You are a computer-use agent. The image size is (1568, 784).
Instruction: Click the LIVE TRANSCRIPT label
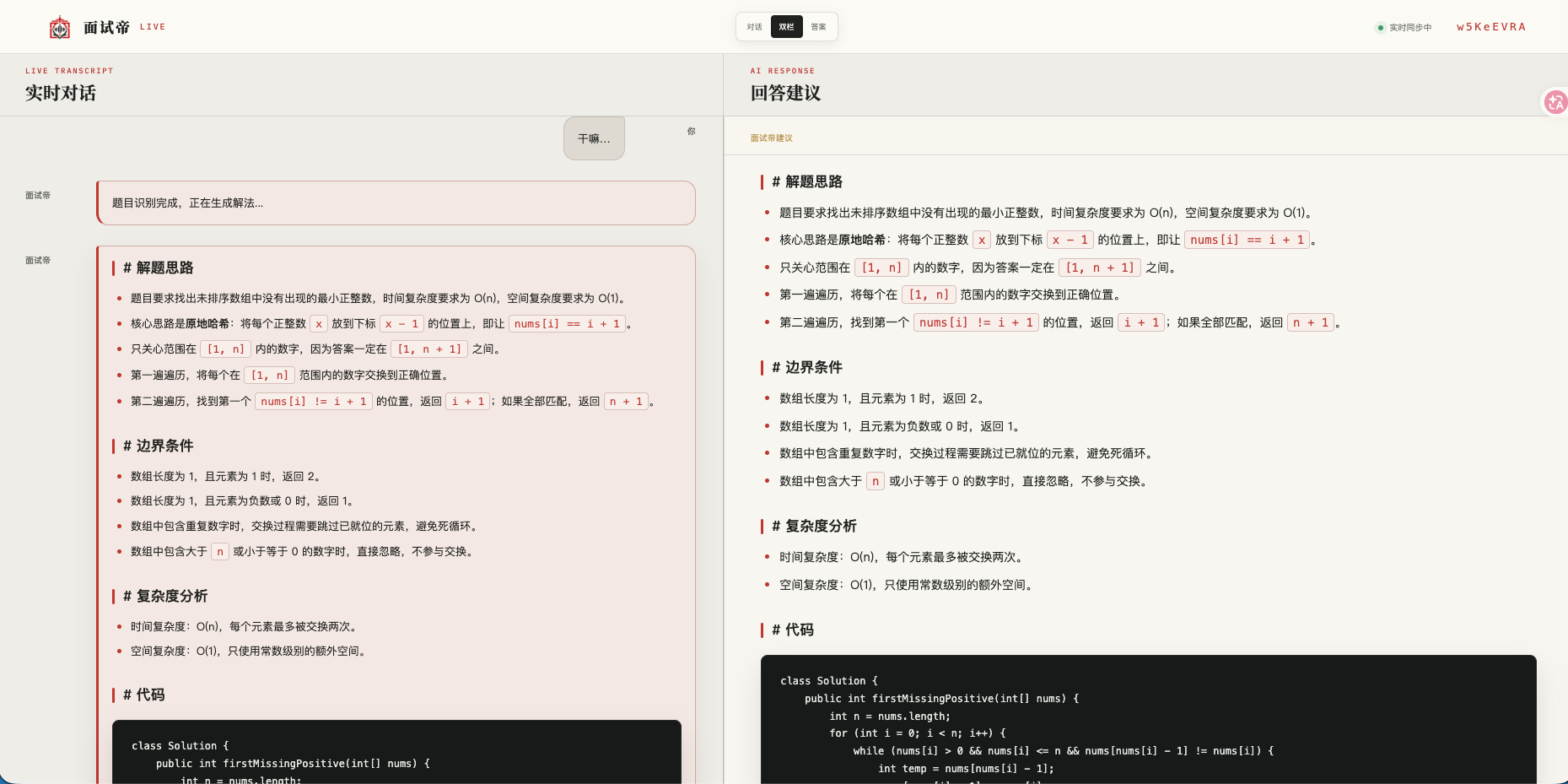(x=69, y=71)
